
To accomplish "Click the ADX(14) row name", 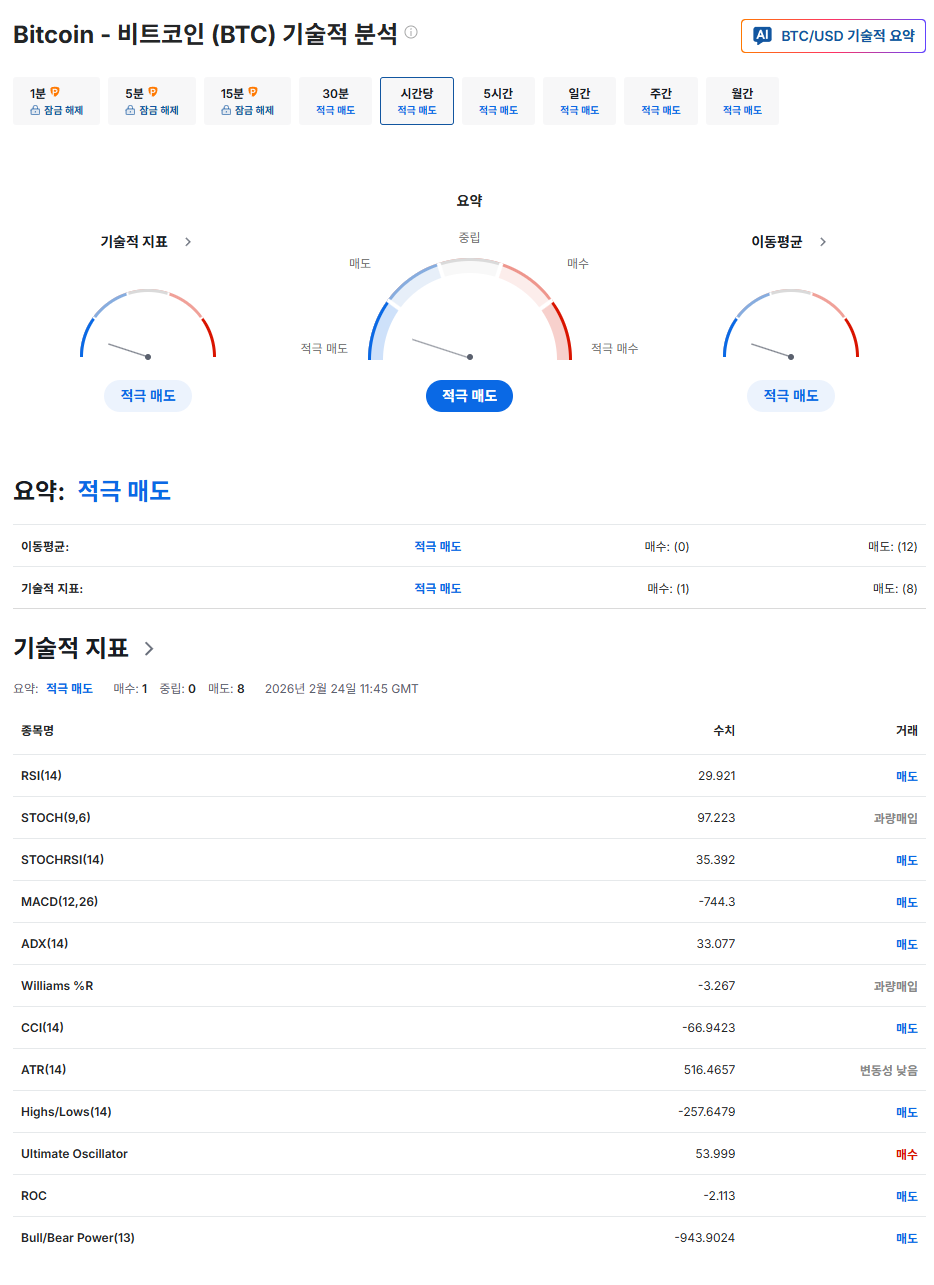I will [45, 944].
